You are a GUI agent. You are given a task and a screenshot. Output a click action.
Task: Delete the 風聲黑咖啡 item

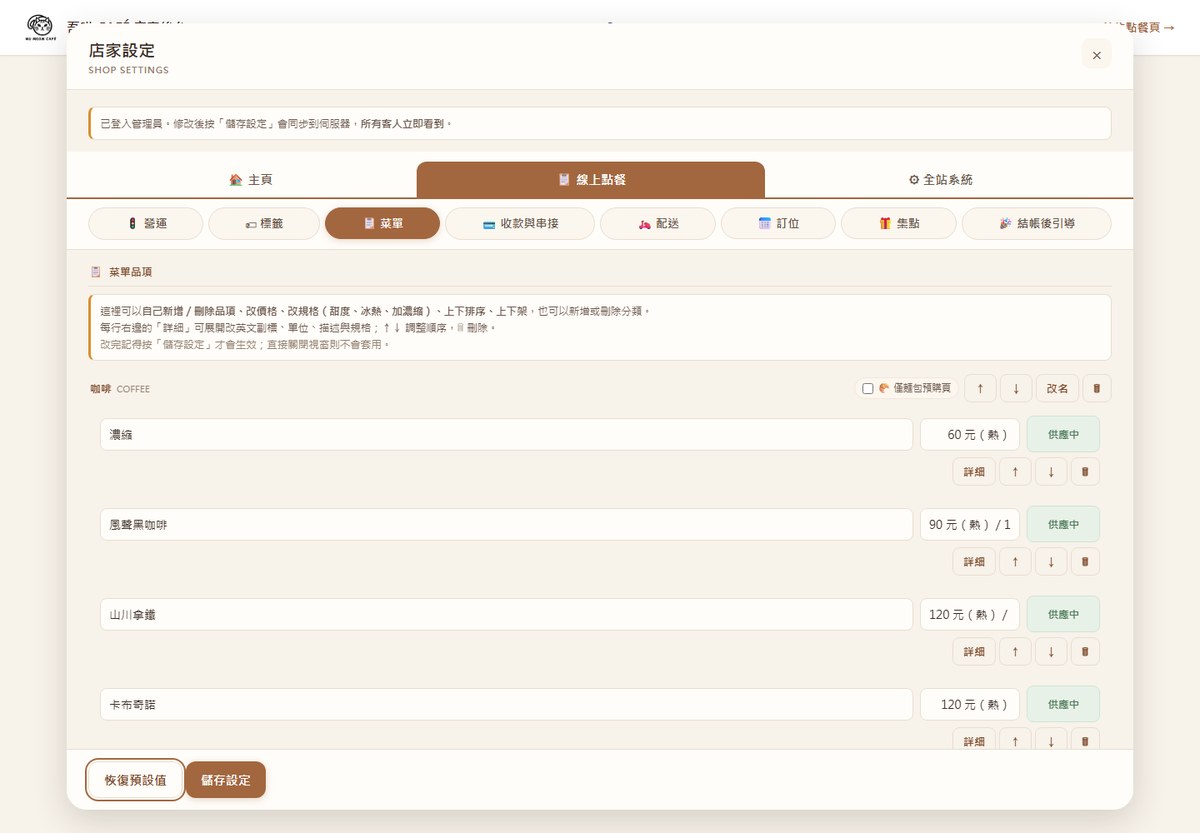(1085, 562)
